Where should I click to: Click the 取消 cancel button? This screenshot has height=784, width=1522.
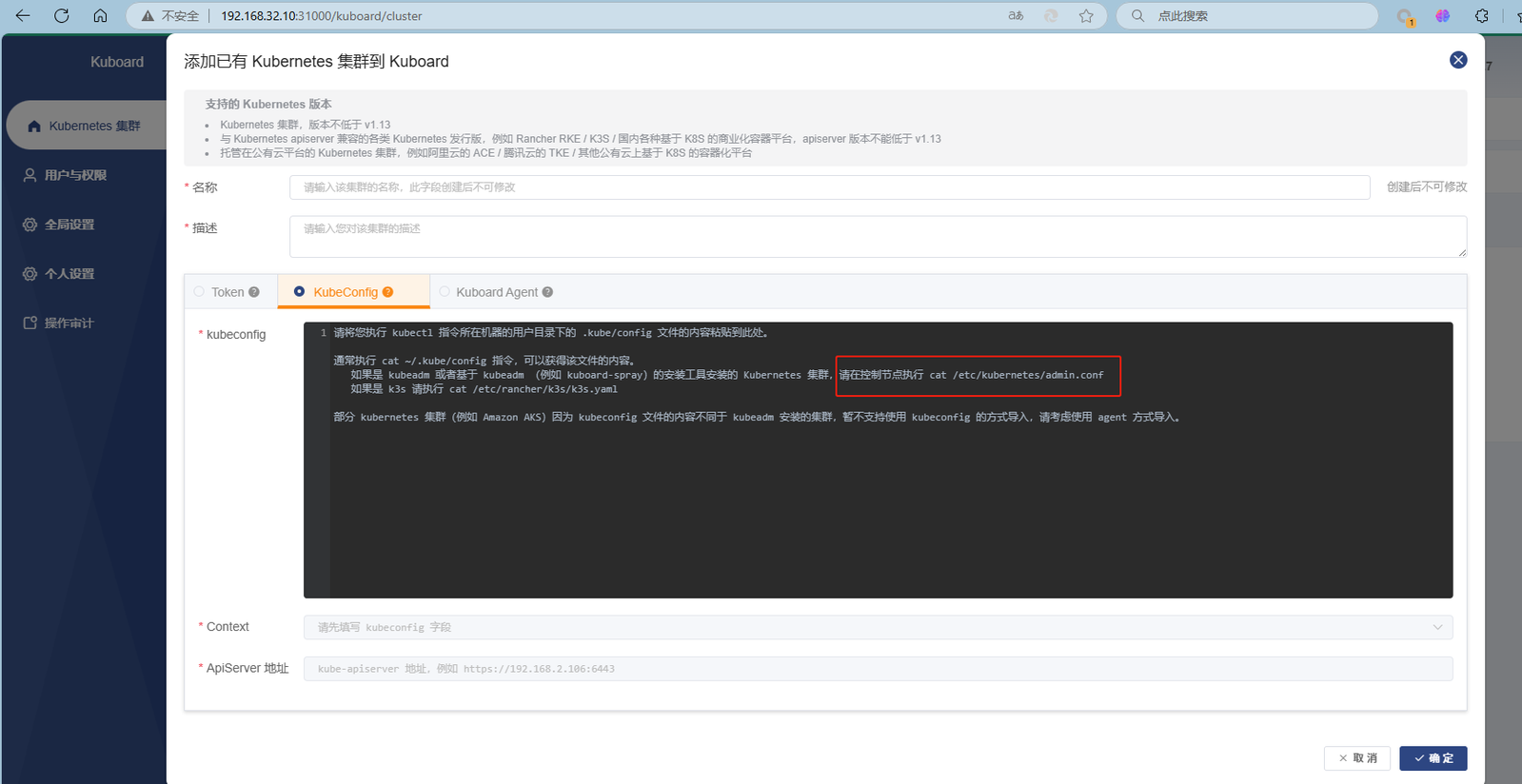tap(1357, 758)
